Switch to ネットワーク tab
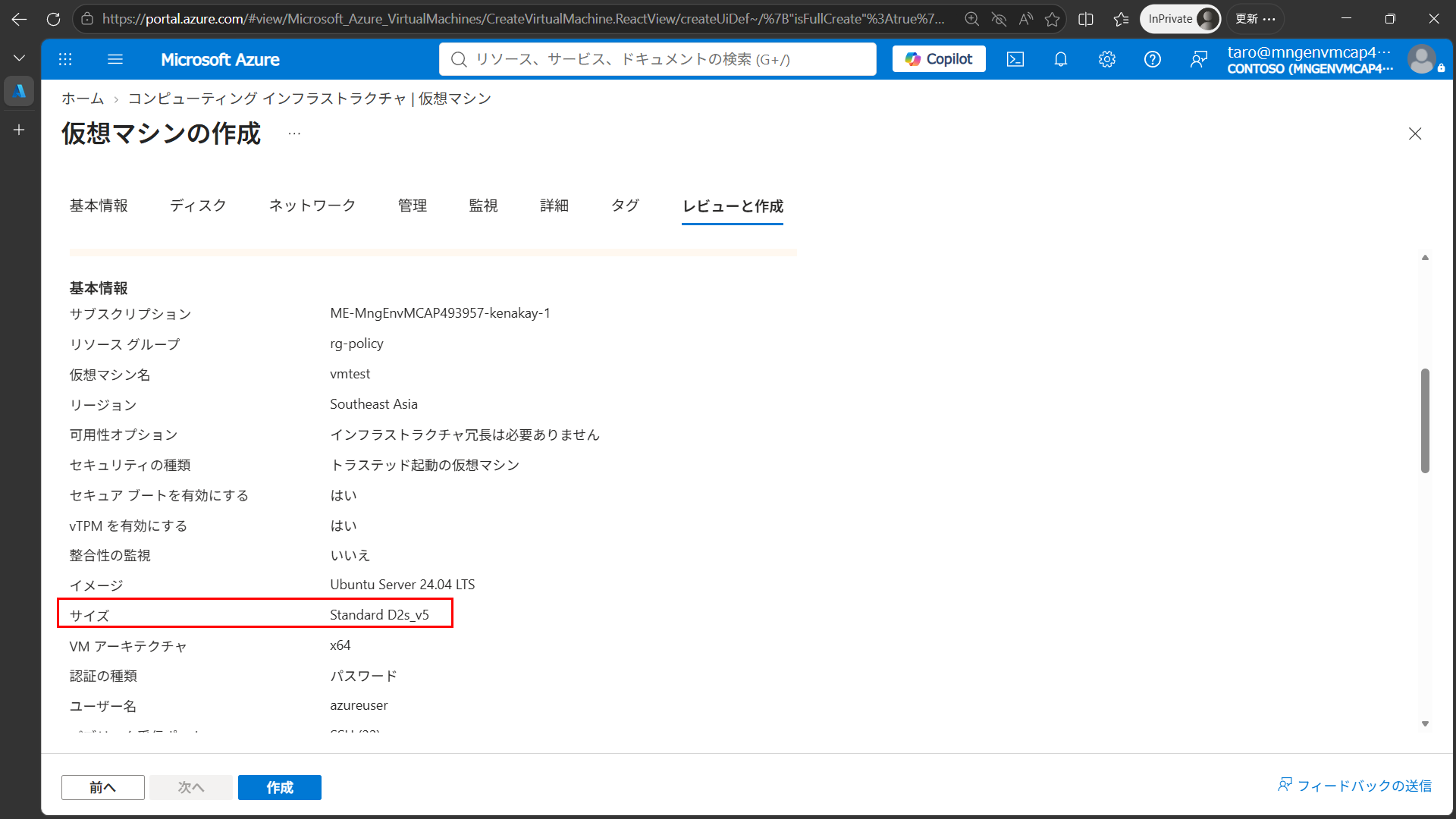The image size is (1456, 819). pos(312,206)
